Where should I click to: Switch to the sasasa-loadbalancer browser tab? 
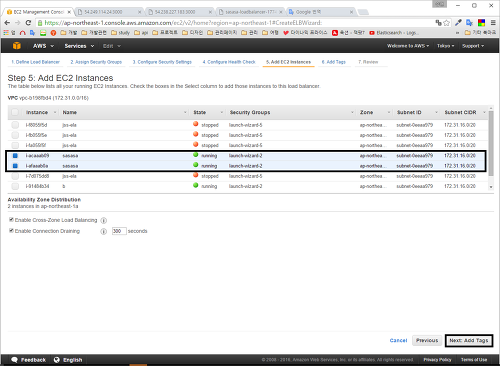(250, 12)
